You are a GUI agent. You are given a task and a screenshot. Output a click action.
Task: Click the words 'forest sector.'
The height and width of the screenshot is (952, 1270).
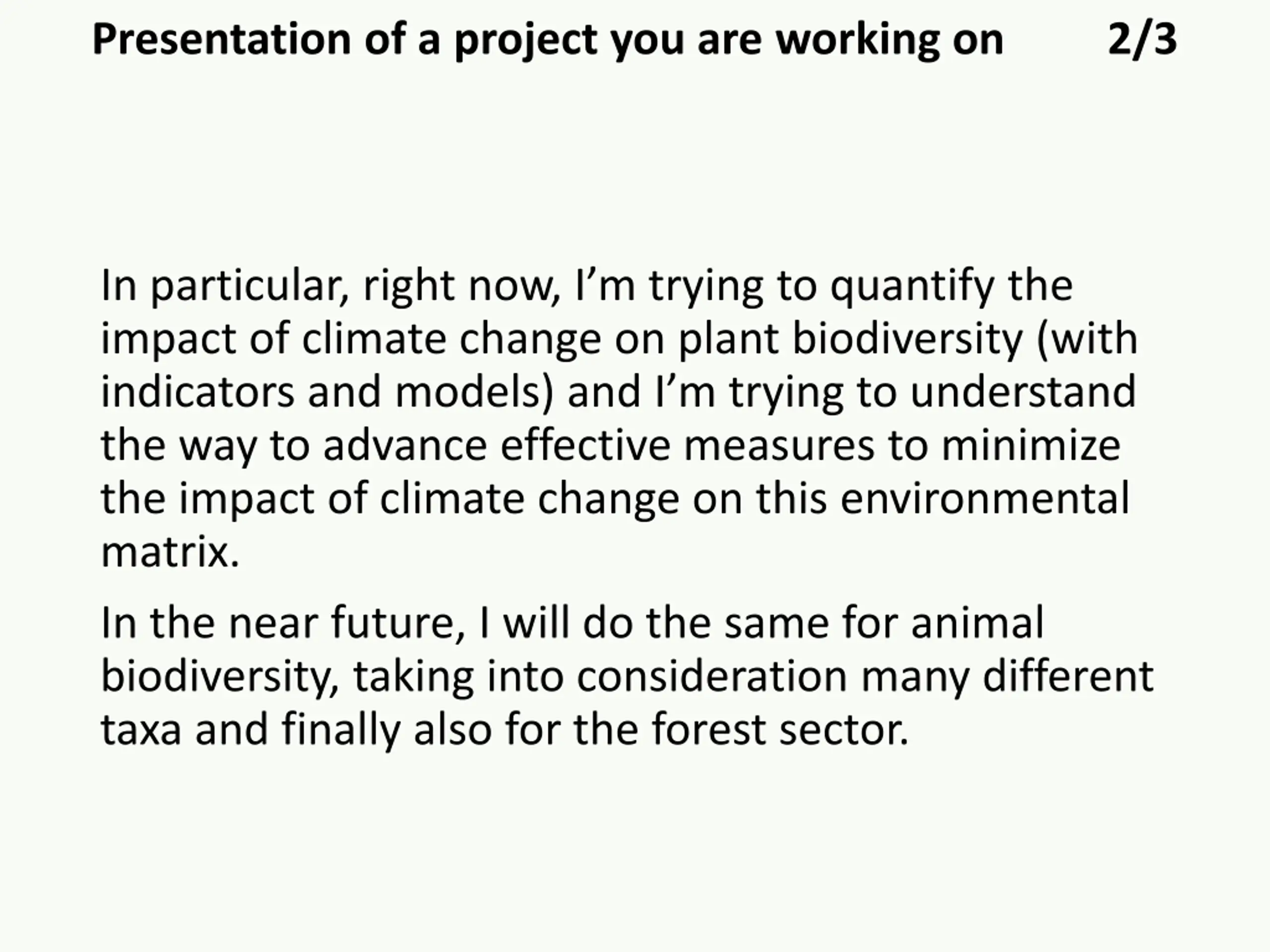pyautogui.click(x=780, y=729)
